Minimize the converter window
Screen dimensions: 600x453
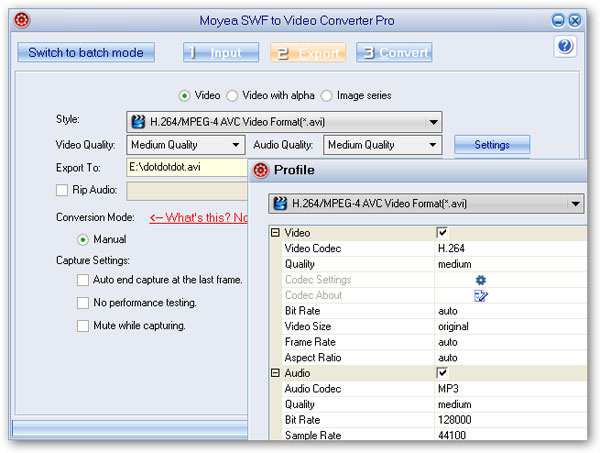tap(558, 20)
